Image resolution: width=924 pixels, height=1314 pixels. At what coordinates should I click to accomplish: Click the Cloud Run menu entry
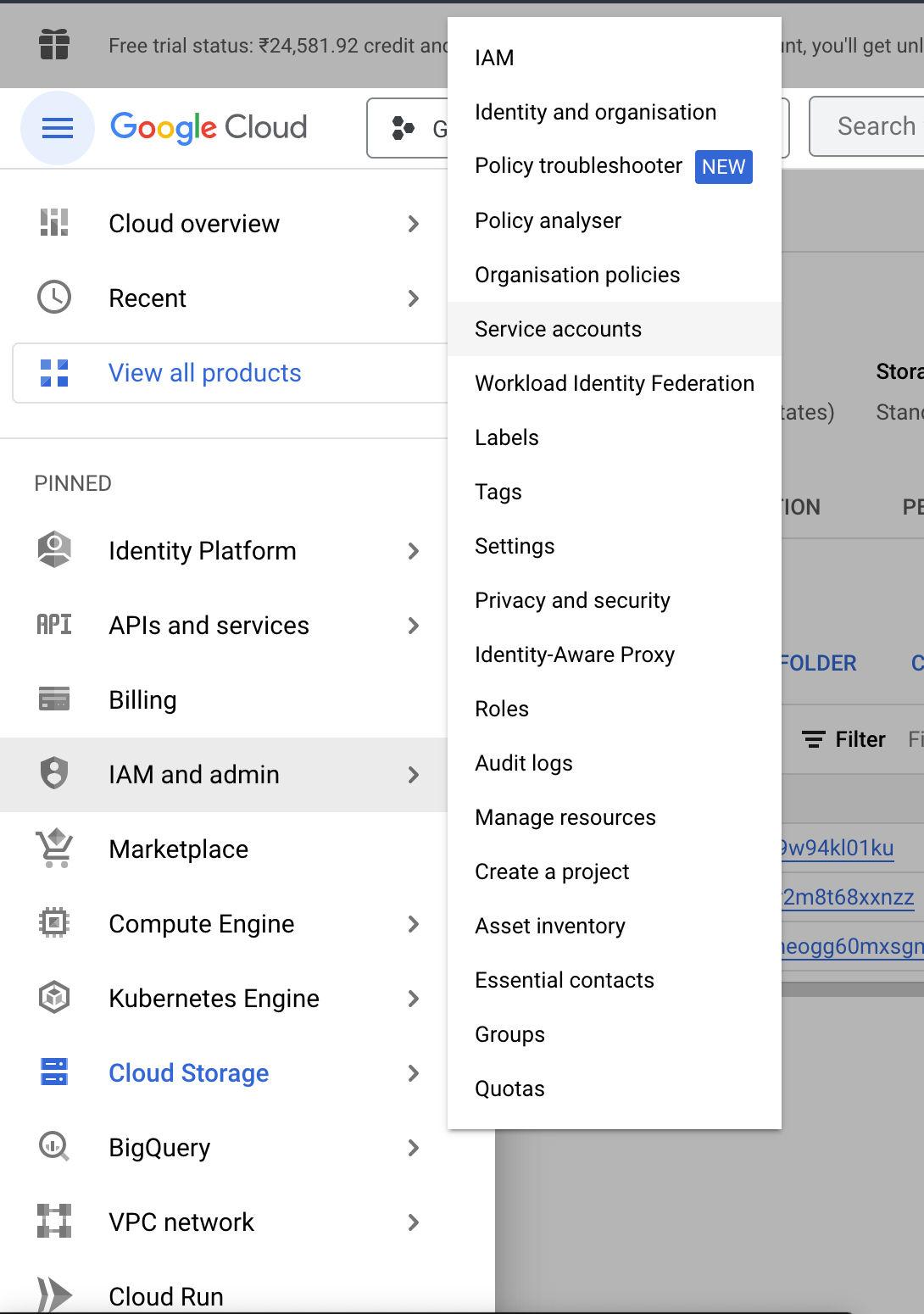click(x=224, y=1295)
